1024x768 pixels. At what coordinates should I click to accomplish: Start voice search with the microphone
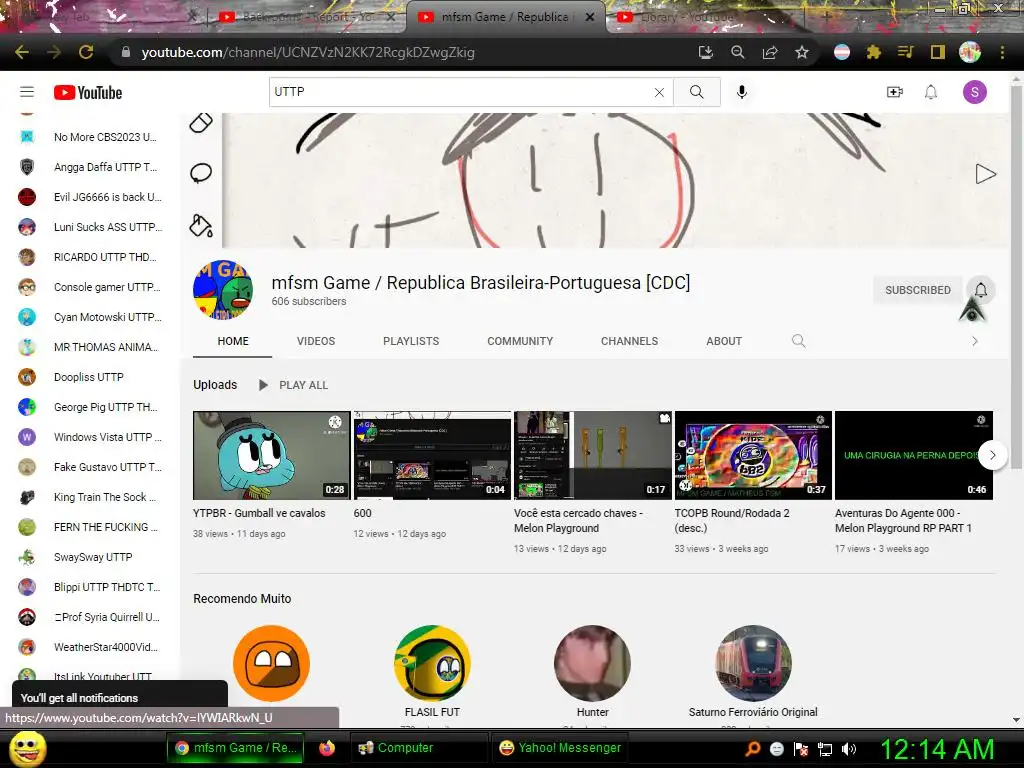pyautogui.click(x=741, y=92)
